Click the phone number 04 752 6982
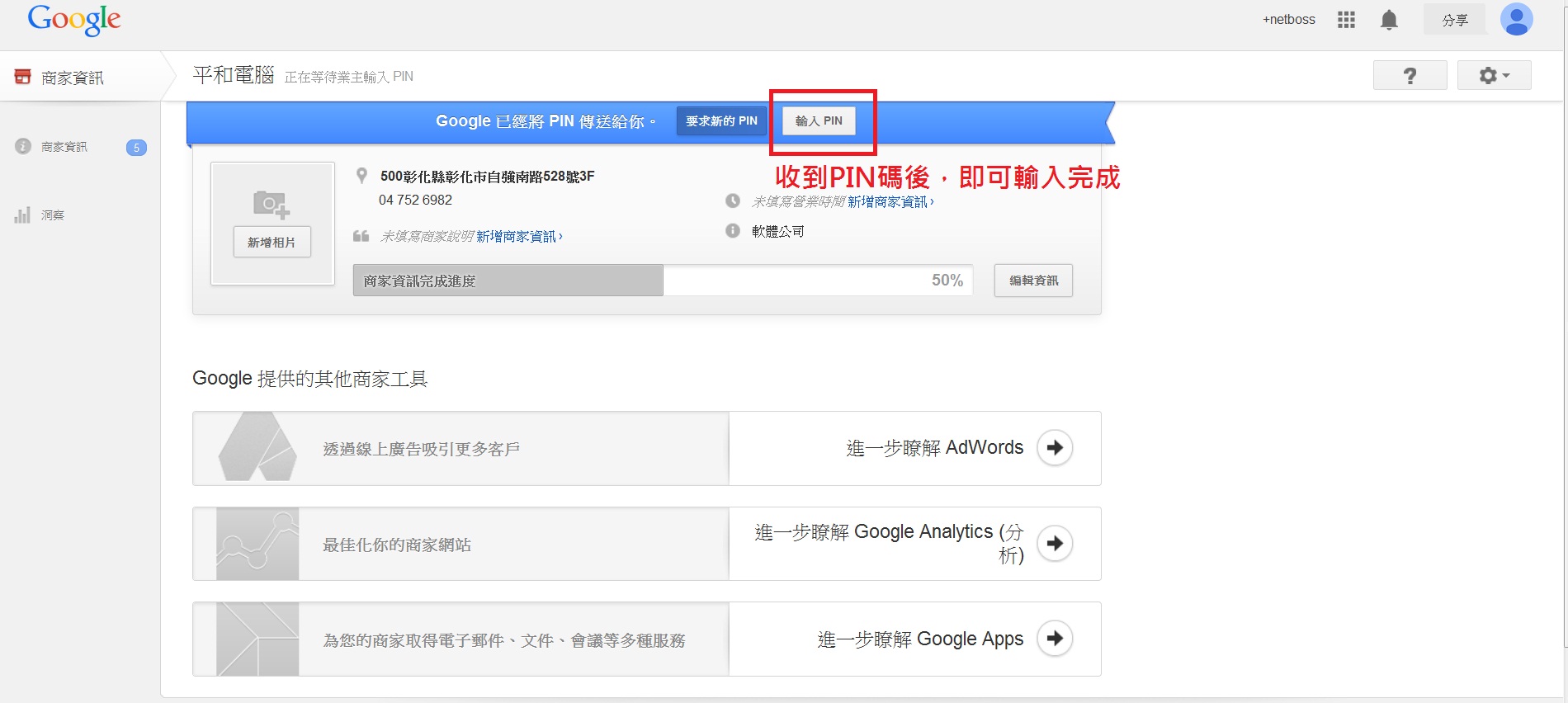The image size is (1568, 703). pyautogui.click(x=415, y=200)
